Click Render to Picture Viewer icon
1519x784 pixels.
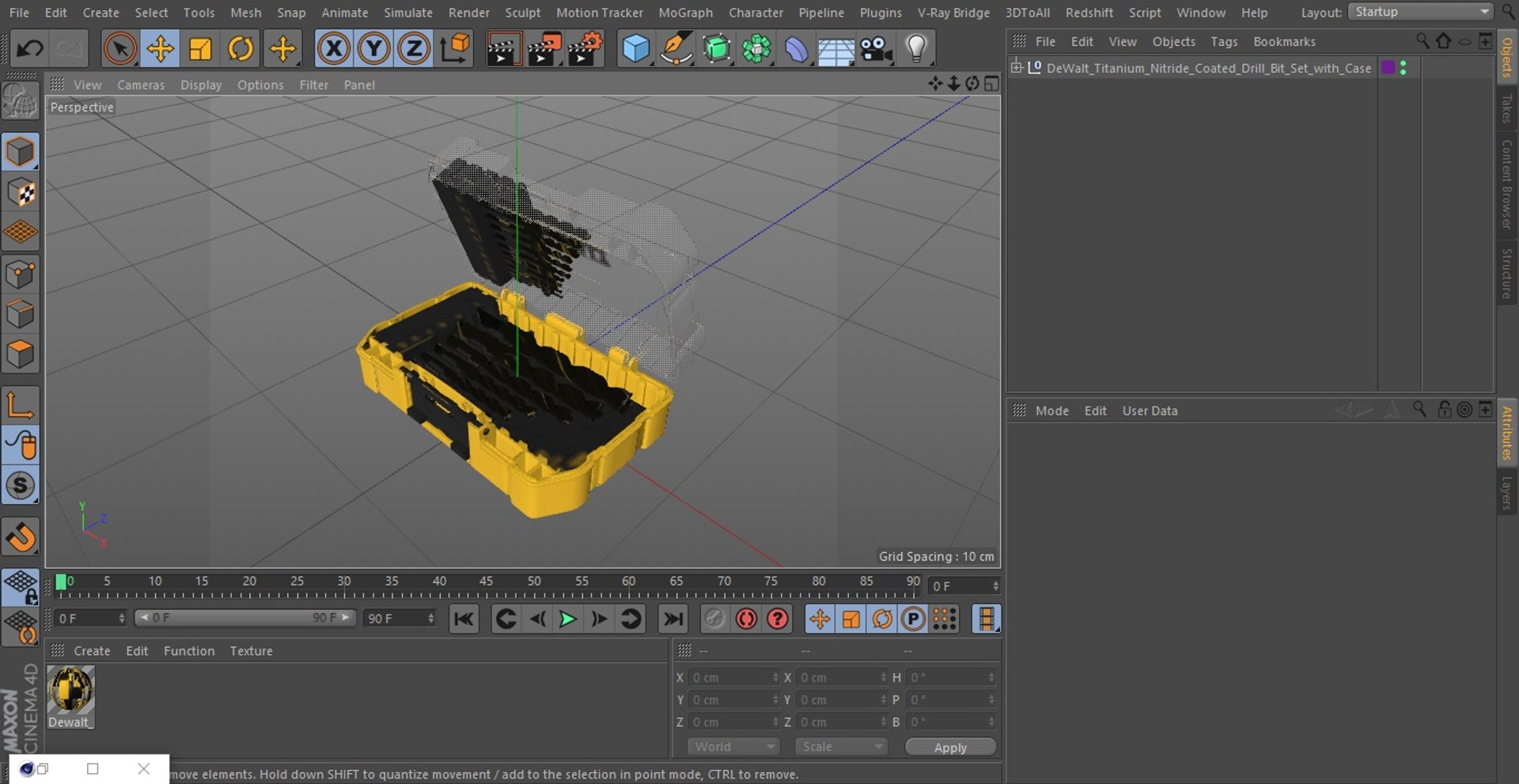pyautogui.click(x=544, y=49)
